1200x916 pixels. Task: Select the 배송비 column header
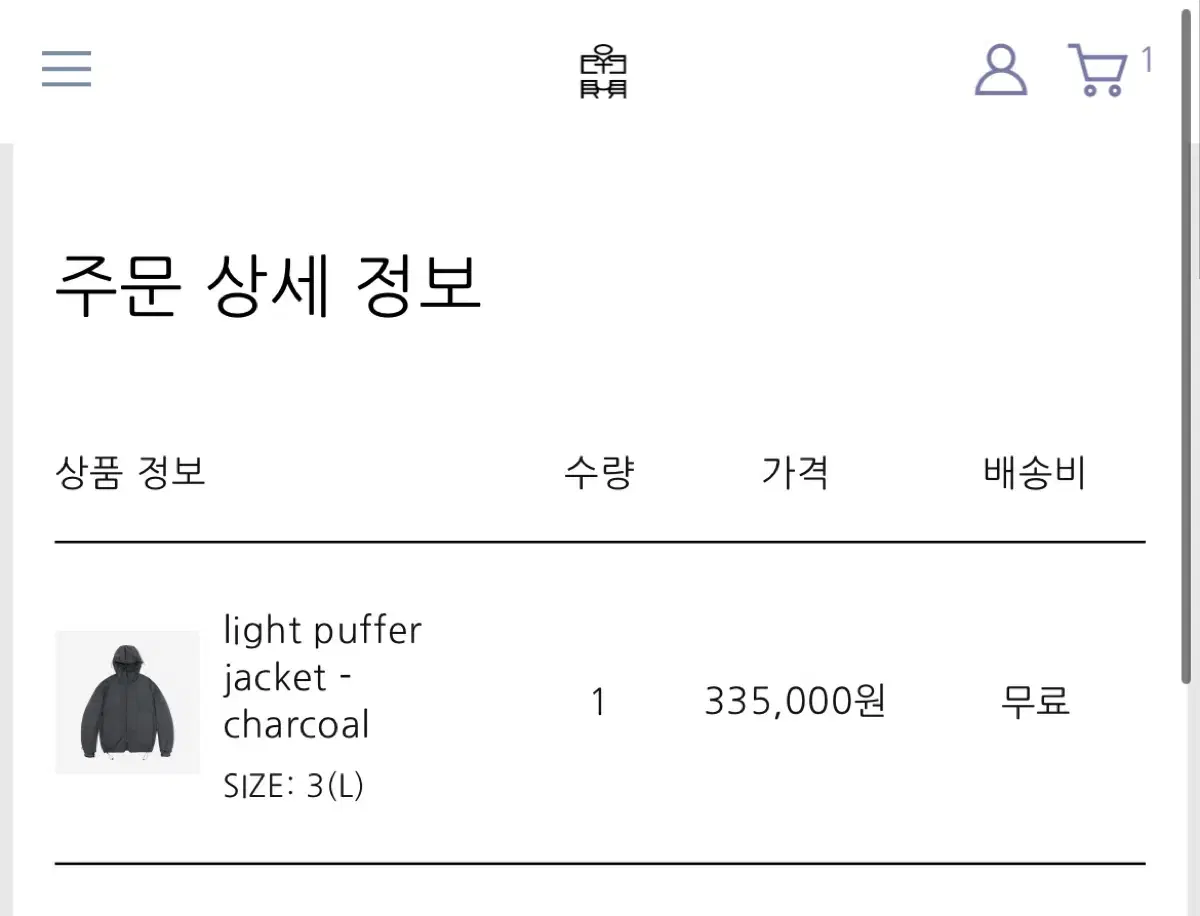(1035, 471)
